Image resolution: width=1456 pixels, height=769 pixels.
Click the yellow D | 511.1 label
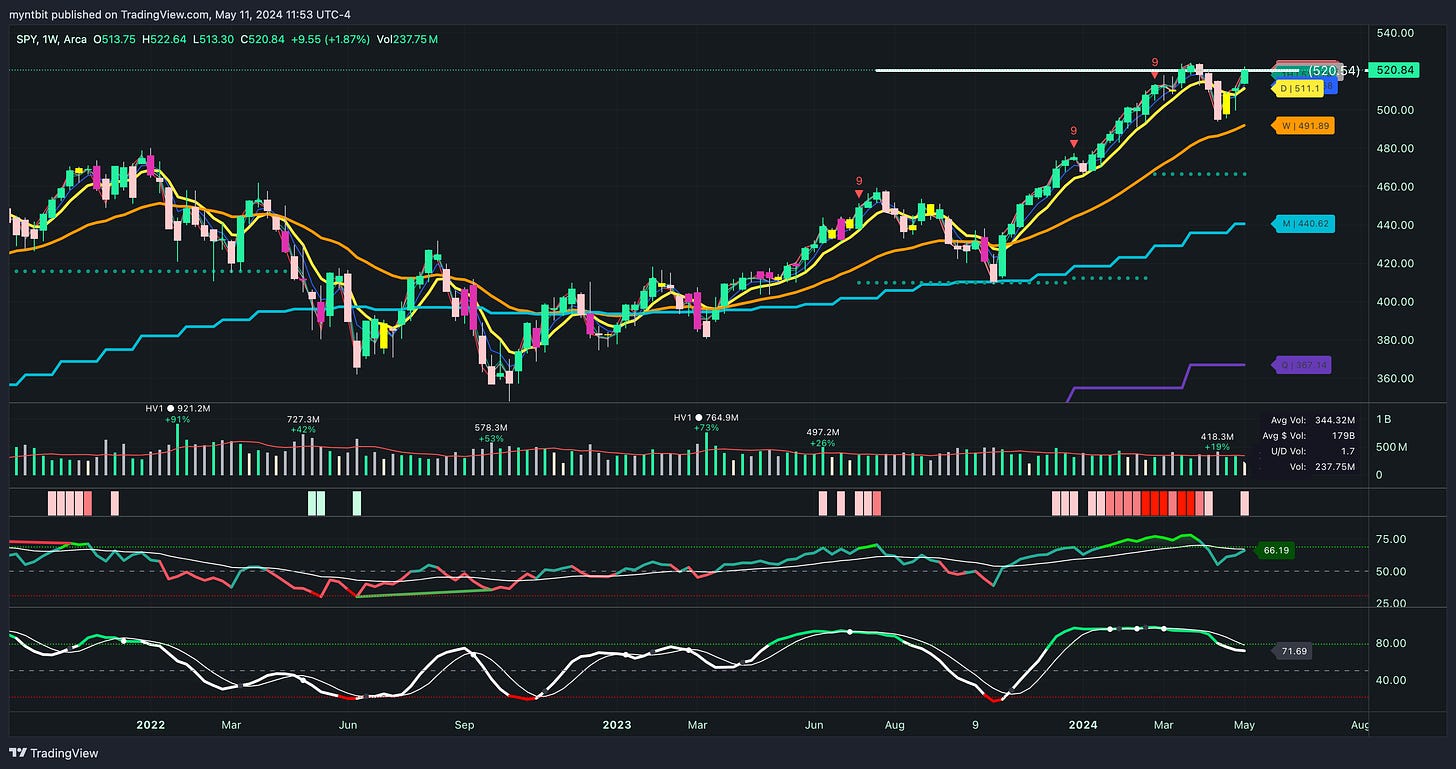[x=1297, y=89]
